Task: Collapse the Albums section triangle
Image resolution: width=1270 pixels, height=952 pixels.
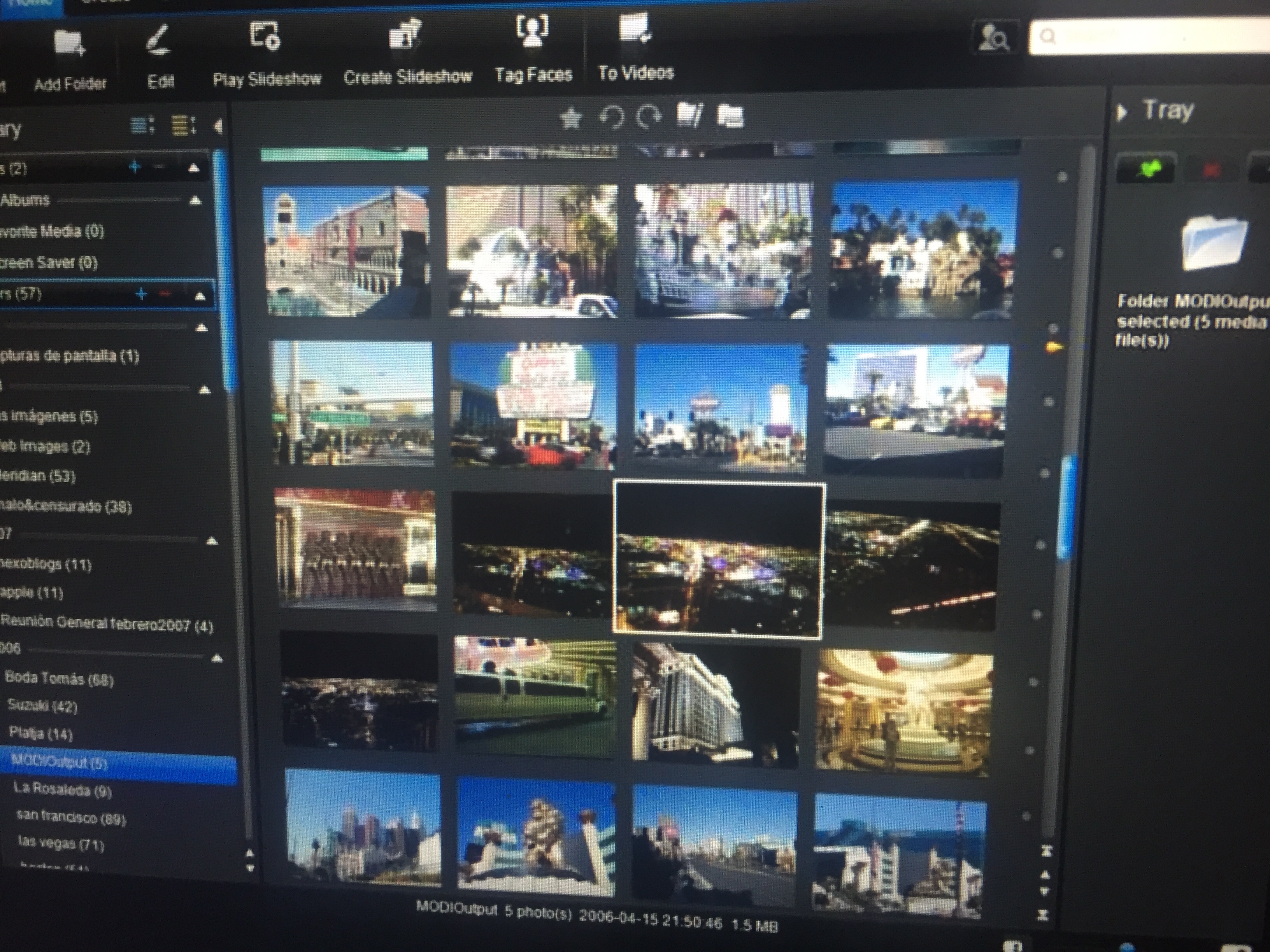Action: (195, 200)
